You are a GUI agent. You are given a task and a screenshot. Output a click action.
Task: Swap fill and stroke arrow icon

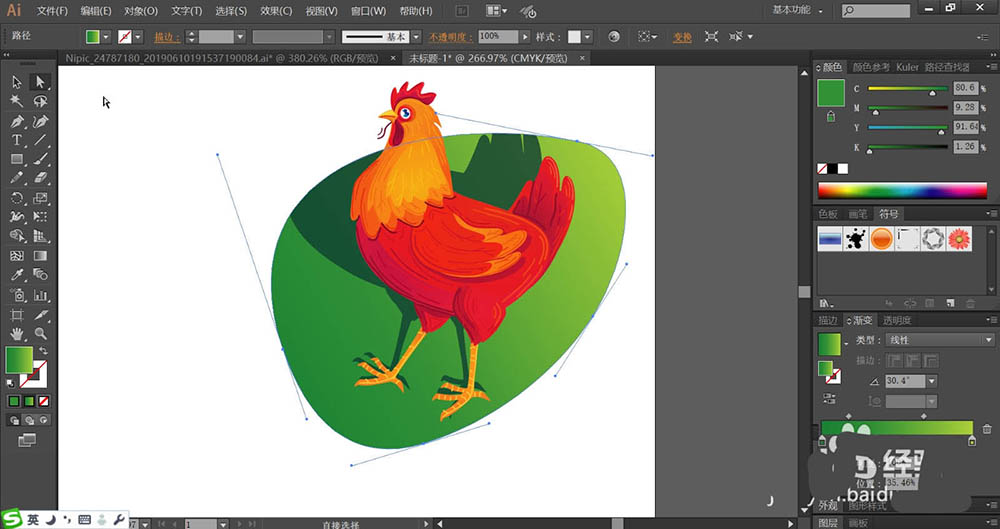(x=43, y=351)
